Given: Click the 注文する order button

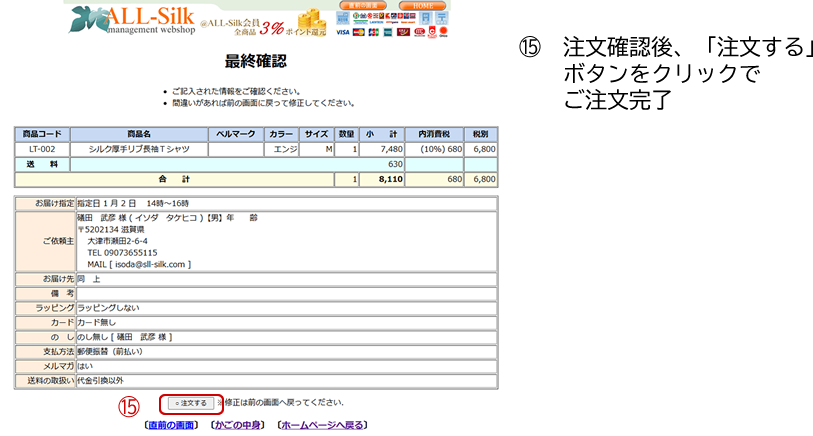Looking at the screenshot, I should (x=191, y=403).
